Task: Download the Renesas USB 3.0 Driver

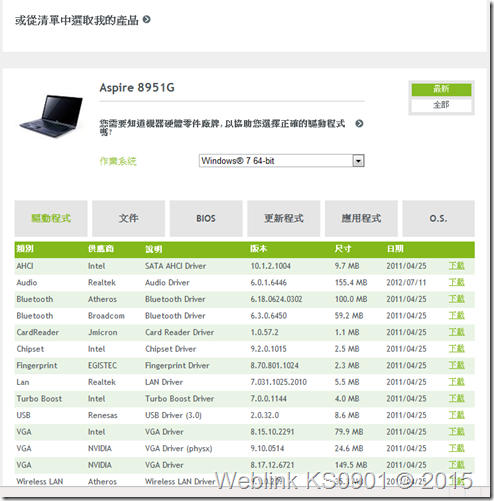Action: pos(456,415)
